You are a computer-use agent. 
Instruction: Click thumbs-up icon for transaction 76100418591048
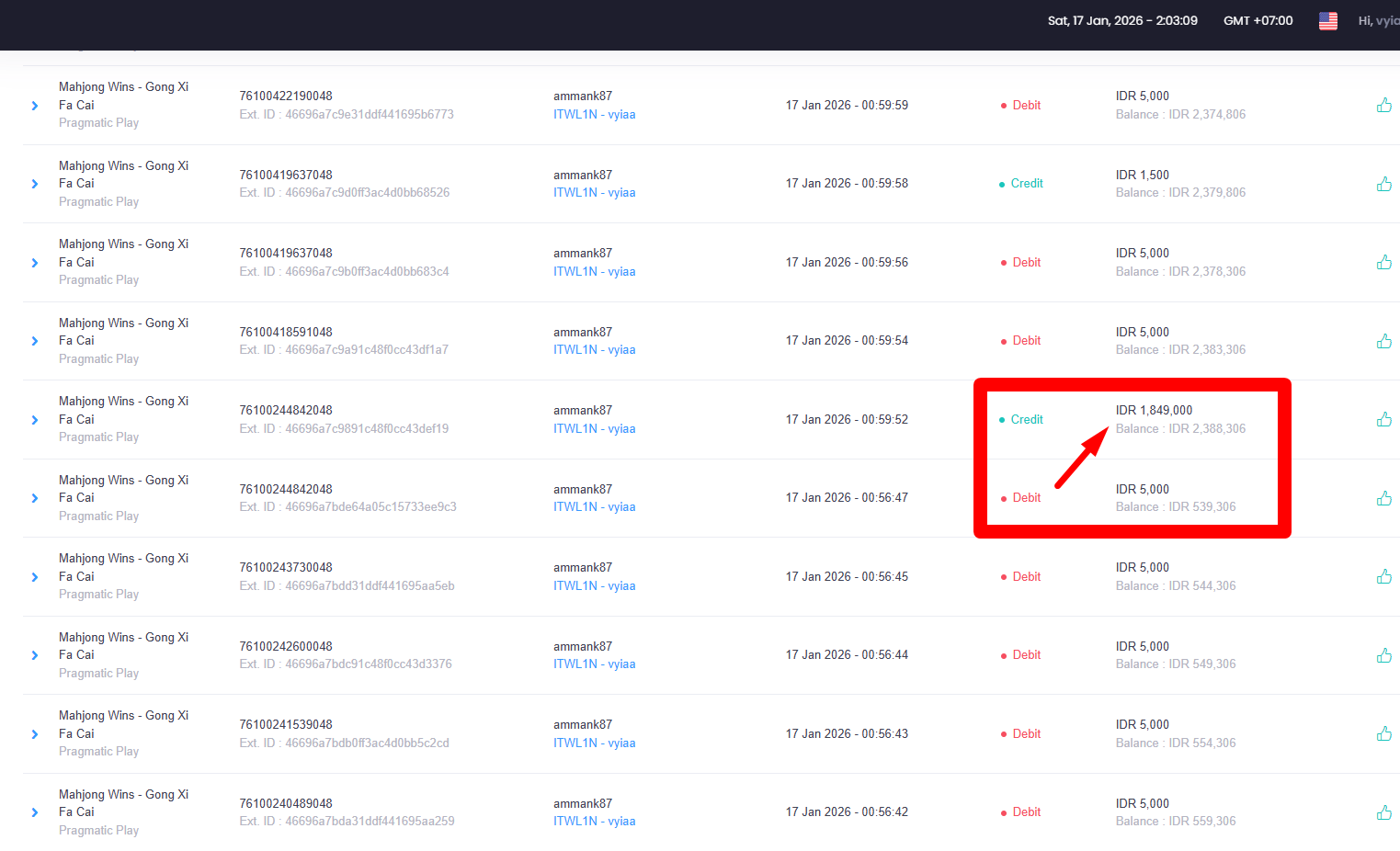[1383, 341]
